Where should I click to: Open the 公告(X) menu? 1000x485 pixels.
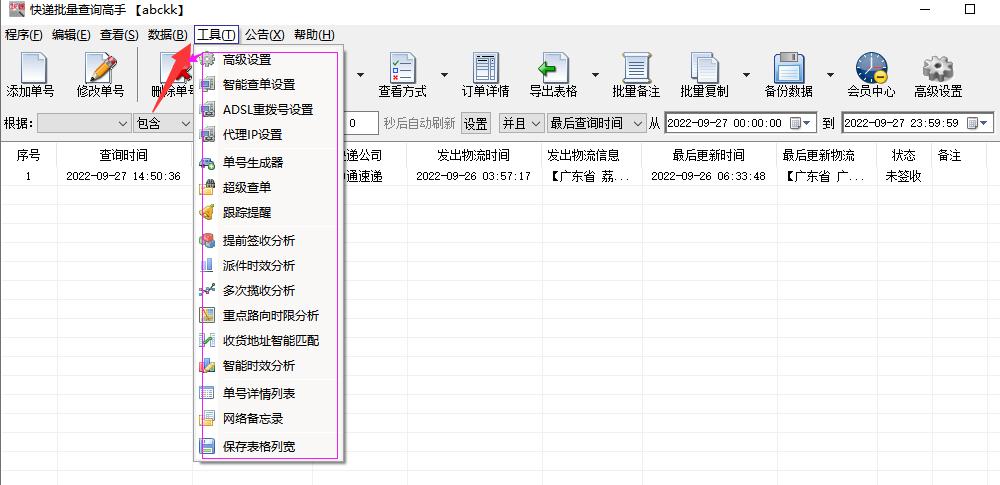tap(265, 35)
